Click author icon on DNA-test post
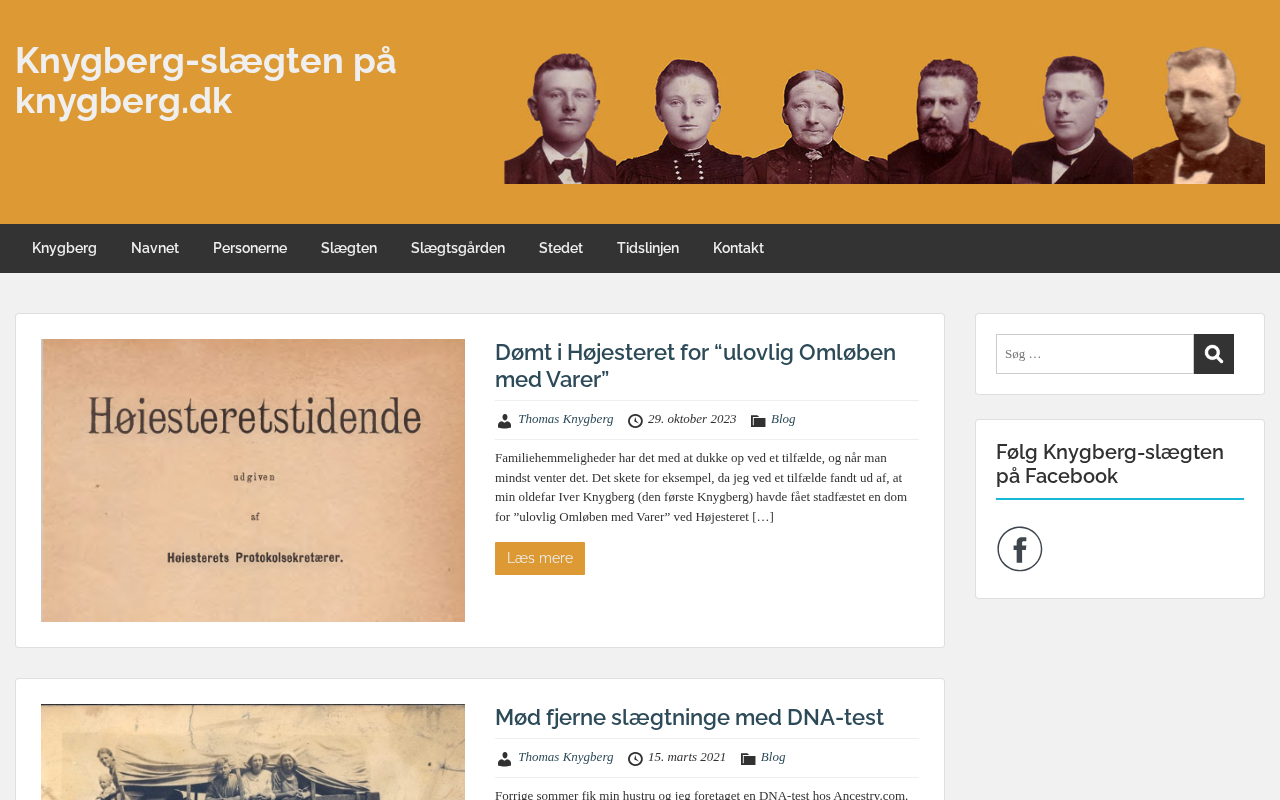Image resolution: width=1280 pixels, height=800 pixels. click(504, 759)
